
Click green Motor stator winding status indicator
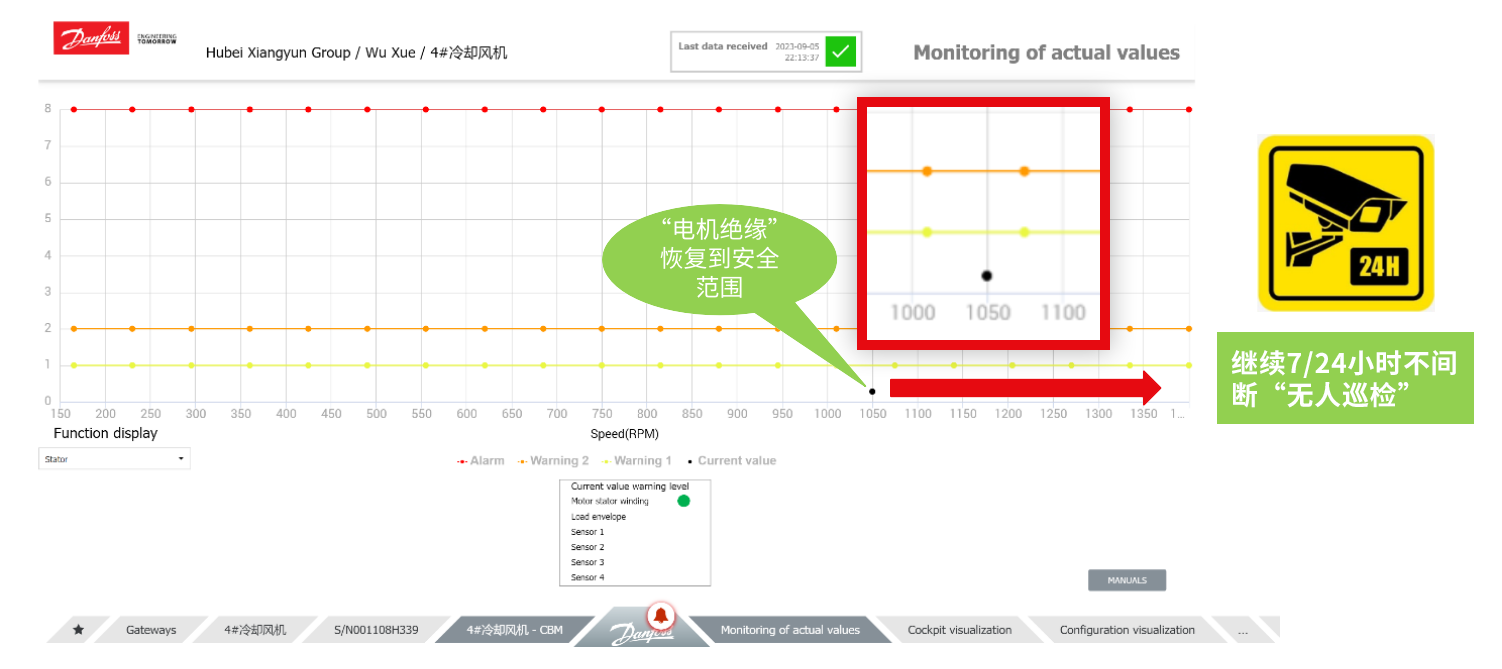tap(684, 501)
